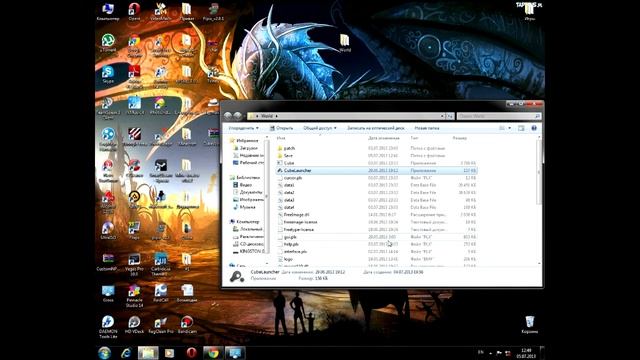Open the folder icon at top-right desktop corner
Screen dimensions: 640x360
529,12
